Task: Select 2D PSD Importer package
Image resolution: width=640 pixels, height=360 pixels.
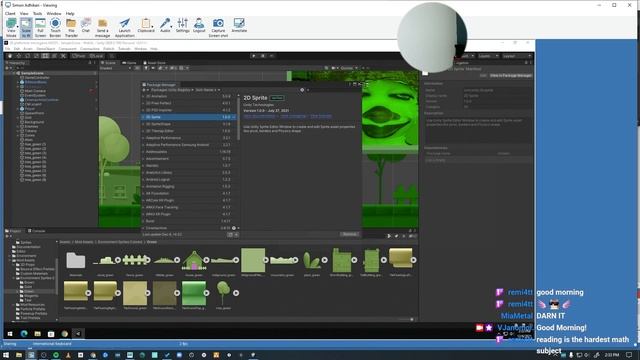Action: click(189, 110)
